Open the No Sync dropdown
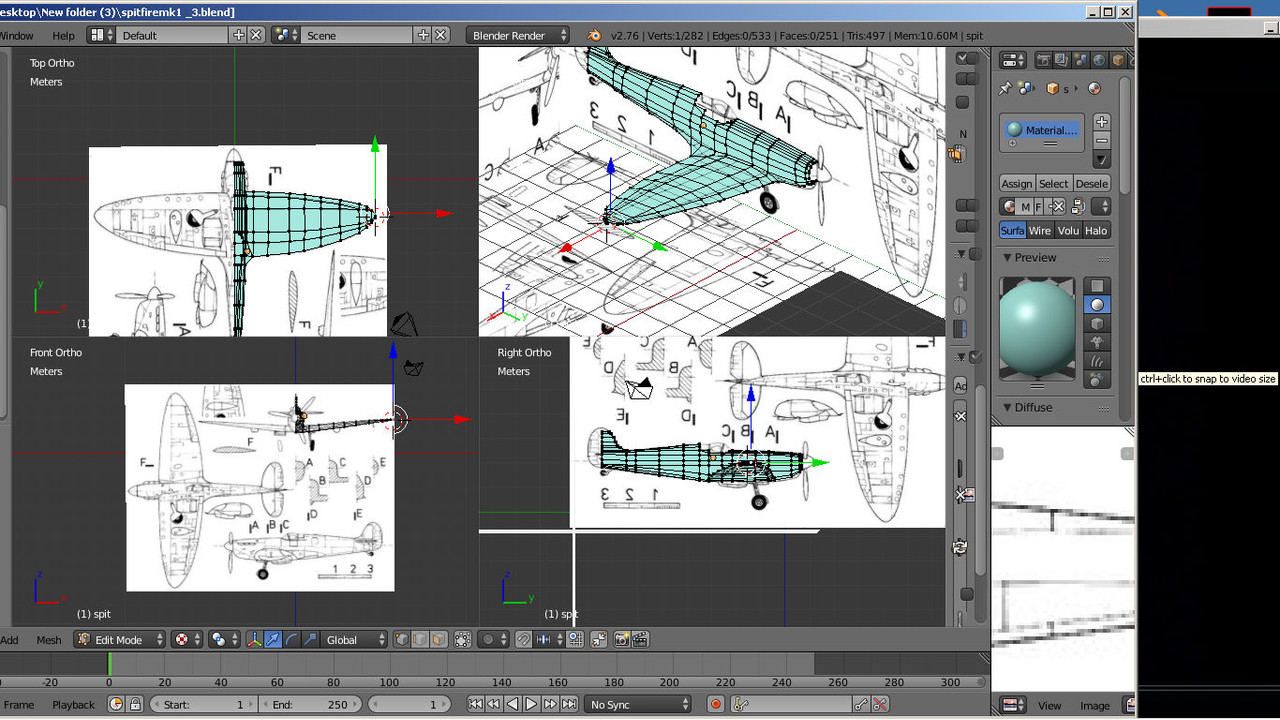The width and height of the screenshot is (1280, 720). 640,704
